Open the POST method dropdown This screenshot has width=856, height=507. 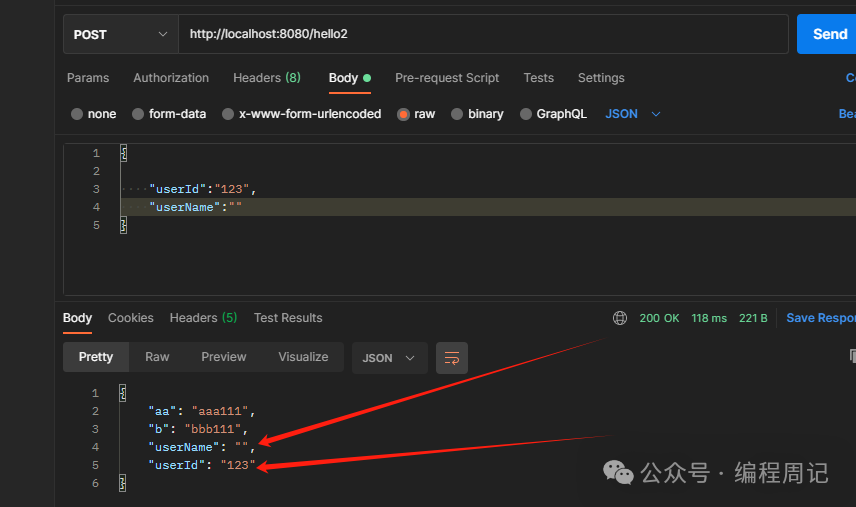pos(121,34)
